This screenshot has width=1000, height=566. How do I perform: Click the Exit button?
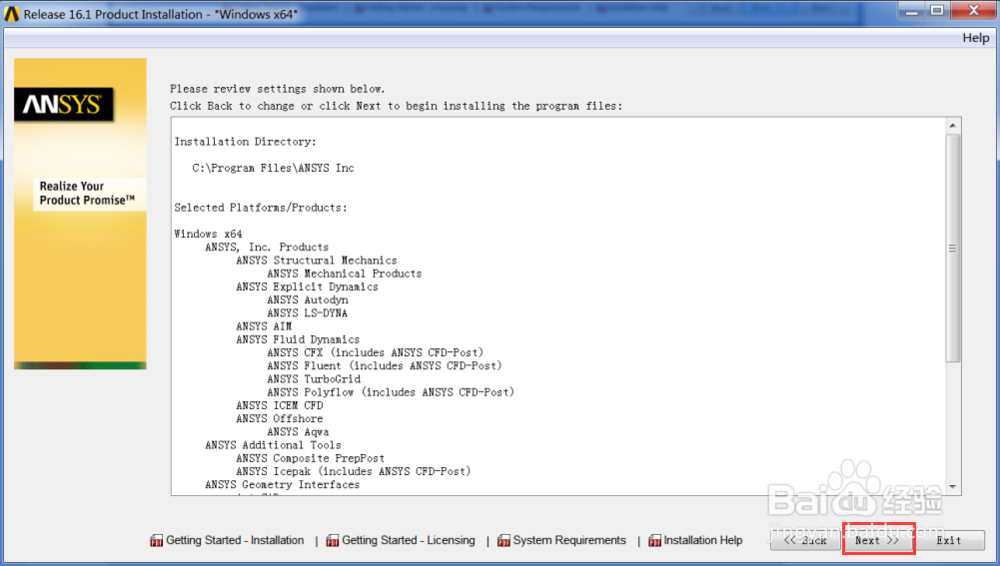coord(949,540)
